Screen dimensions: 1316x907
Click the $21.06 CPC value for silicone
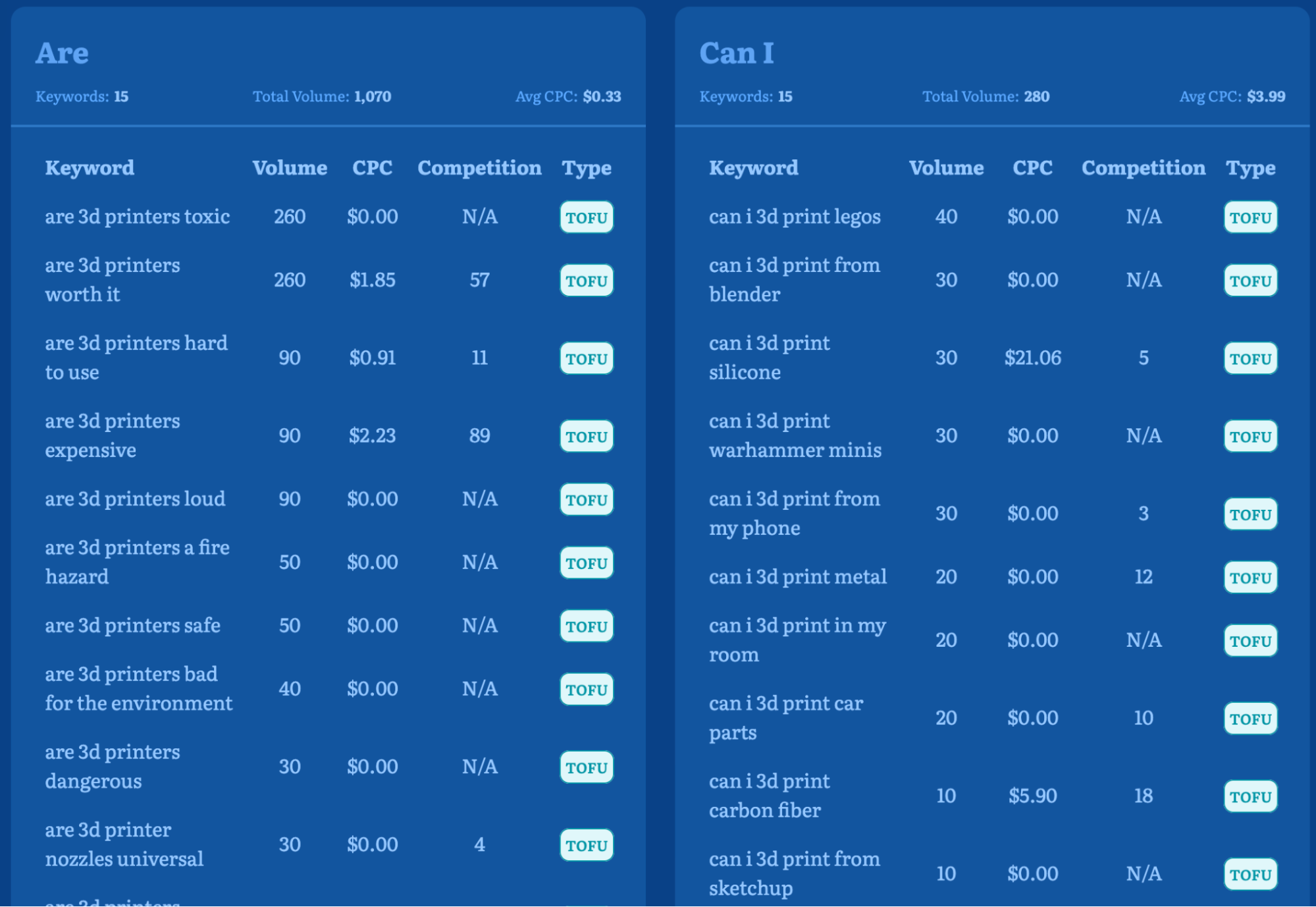coord(1032,357)
